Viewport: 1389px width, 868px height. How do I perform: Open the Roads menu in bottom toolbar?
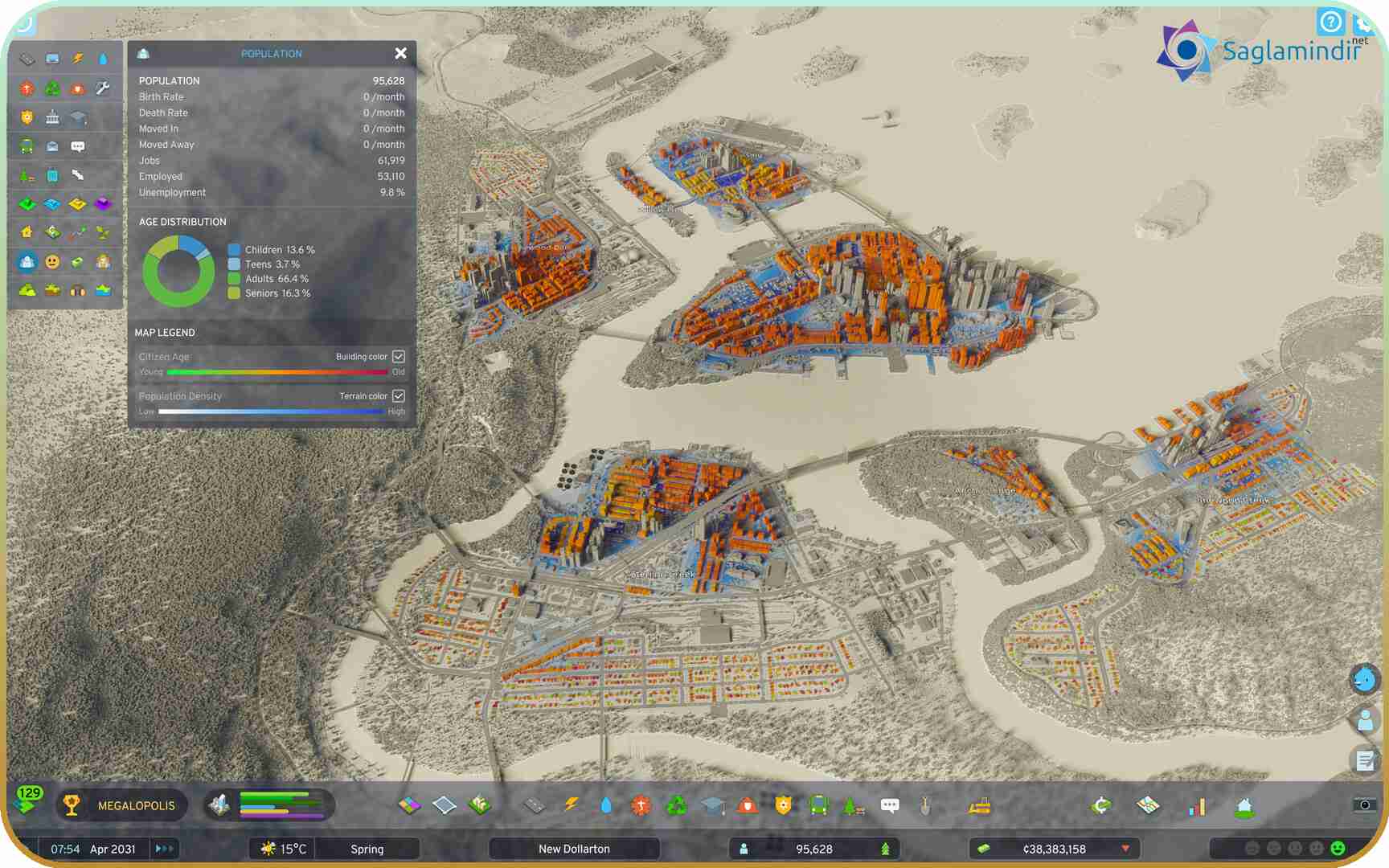pos(535,805)
